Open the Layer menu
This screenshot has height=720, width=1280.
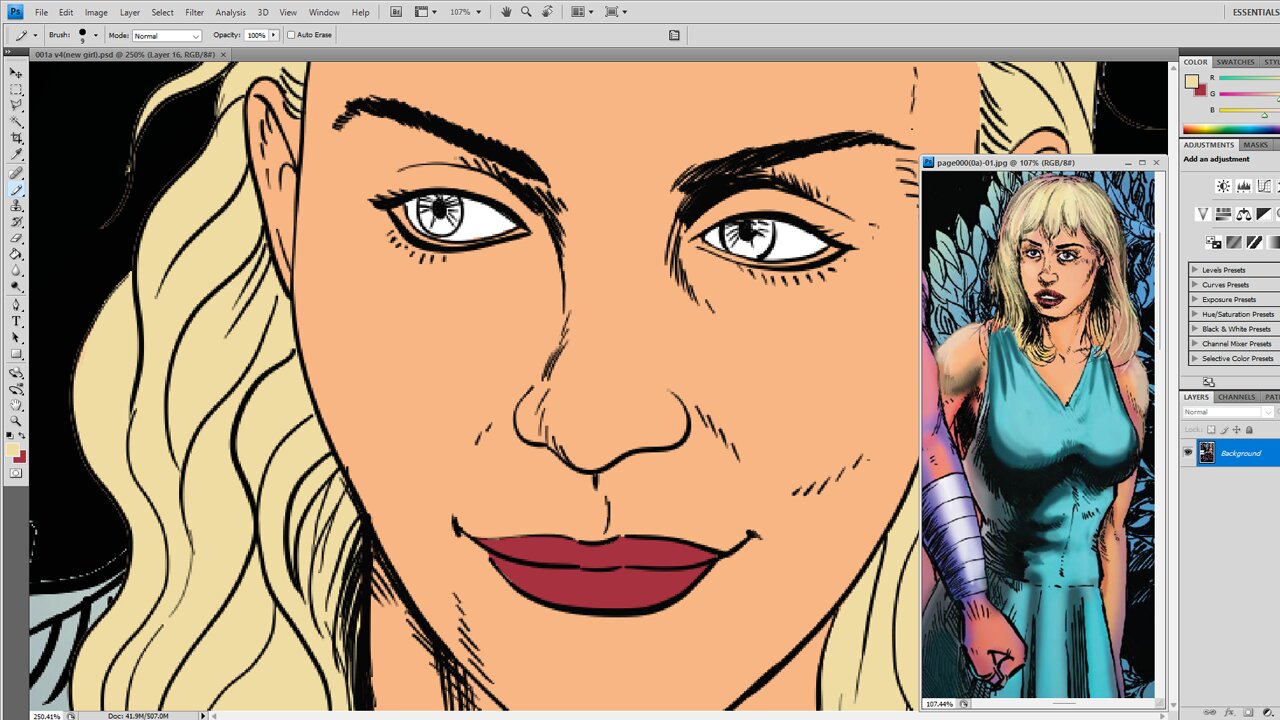[x=130, y=12]
